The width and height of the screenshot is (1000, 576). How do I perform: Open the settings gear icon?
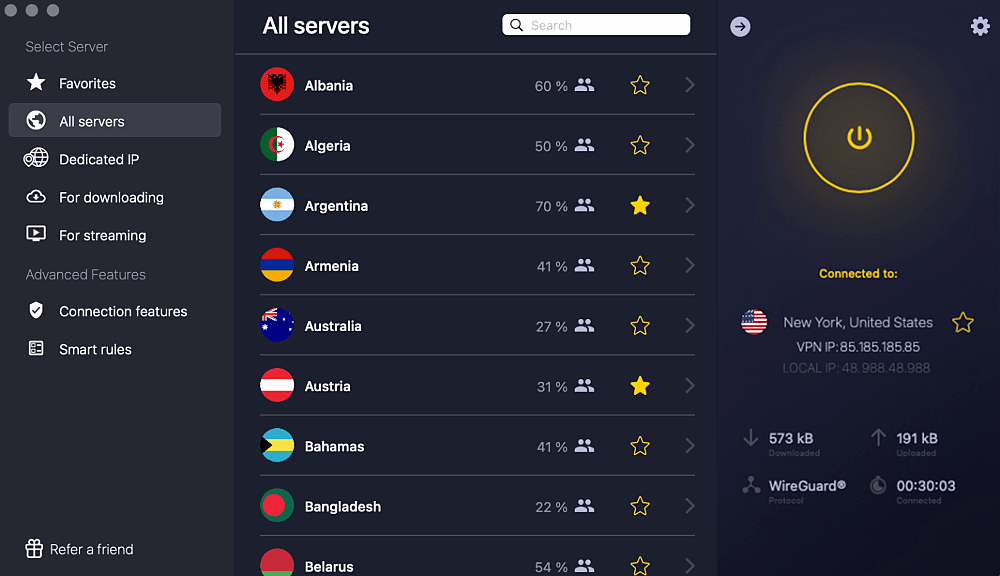pyautogui.click(x=980, y=26)
